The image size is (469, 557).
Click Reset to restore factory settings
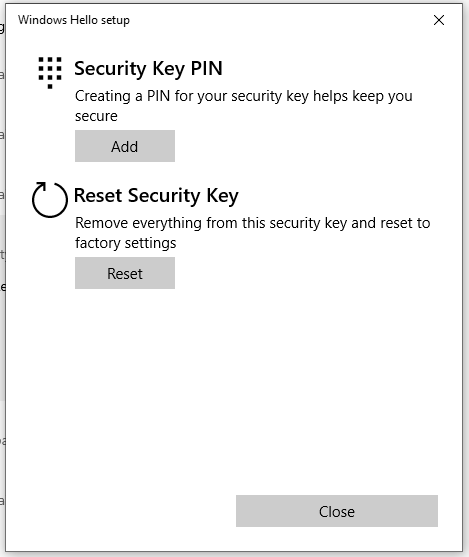click(x=125, y=273)
